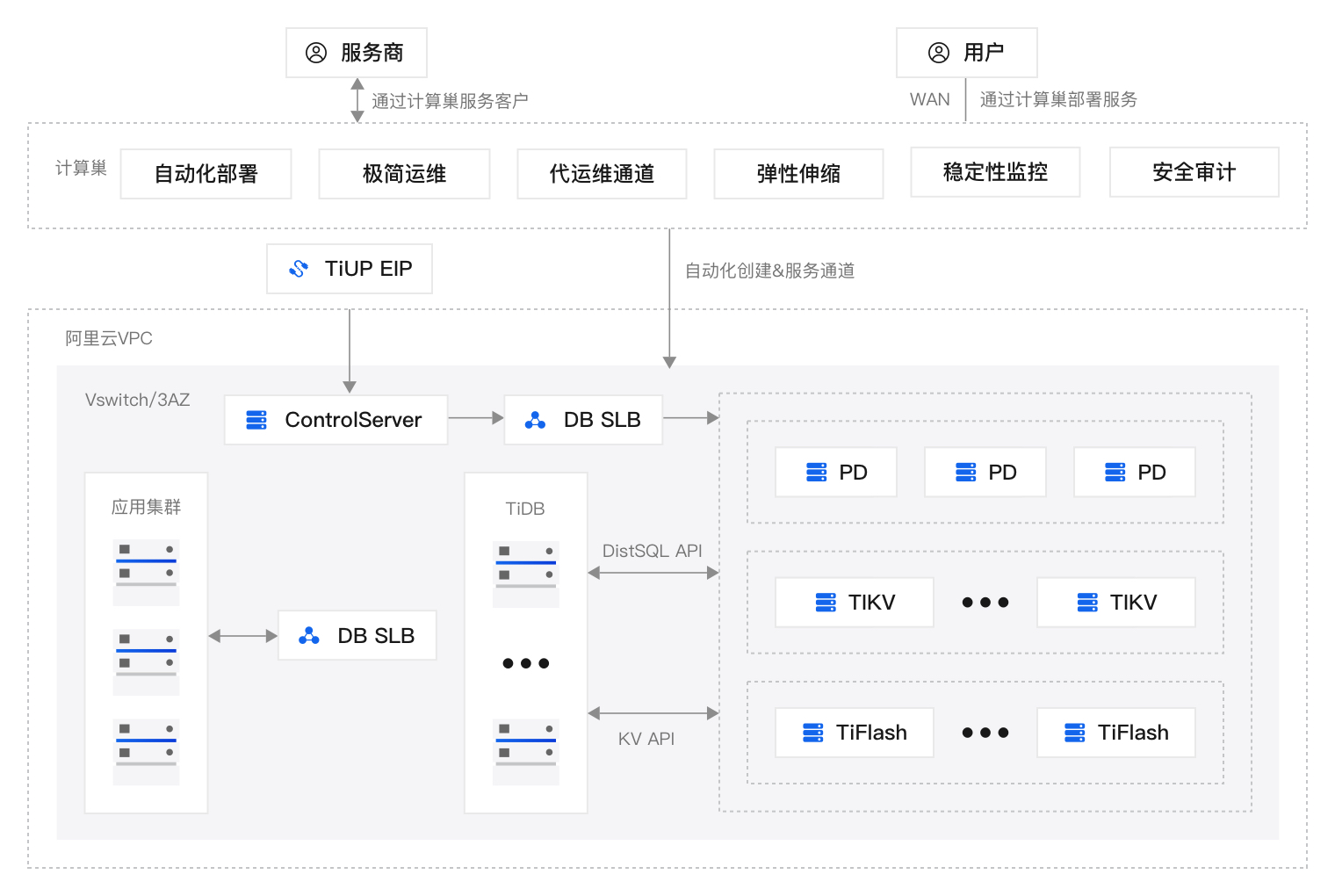Select the 极简运维 box
This screenshot has height=896, width=1335.
404,174
